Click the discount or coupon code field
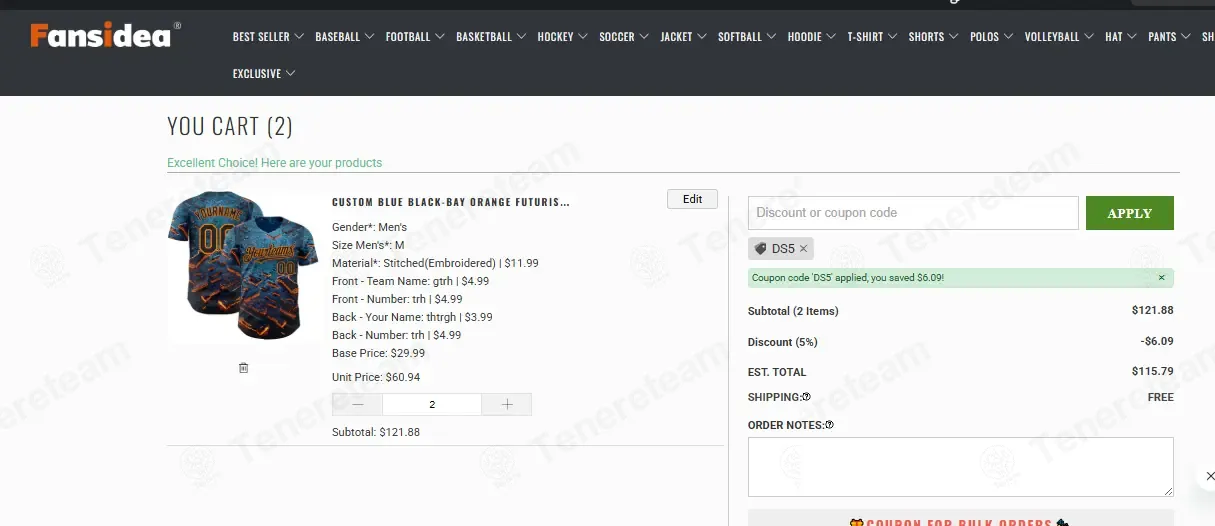Viewport: 1215px width, 526px height. pyautogui.click(x=913, y=213)
